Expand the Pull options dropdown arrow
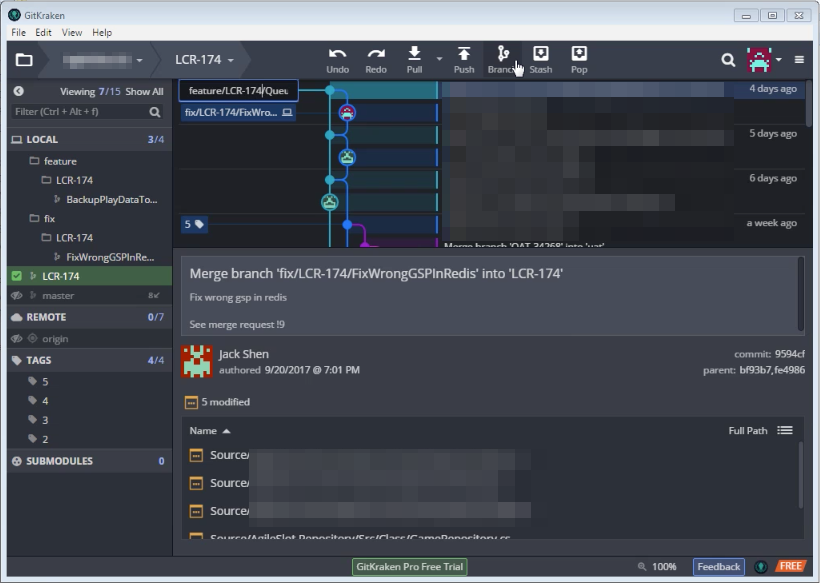This screenshot has width=820, height=583. click(x=439, y=59)
